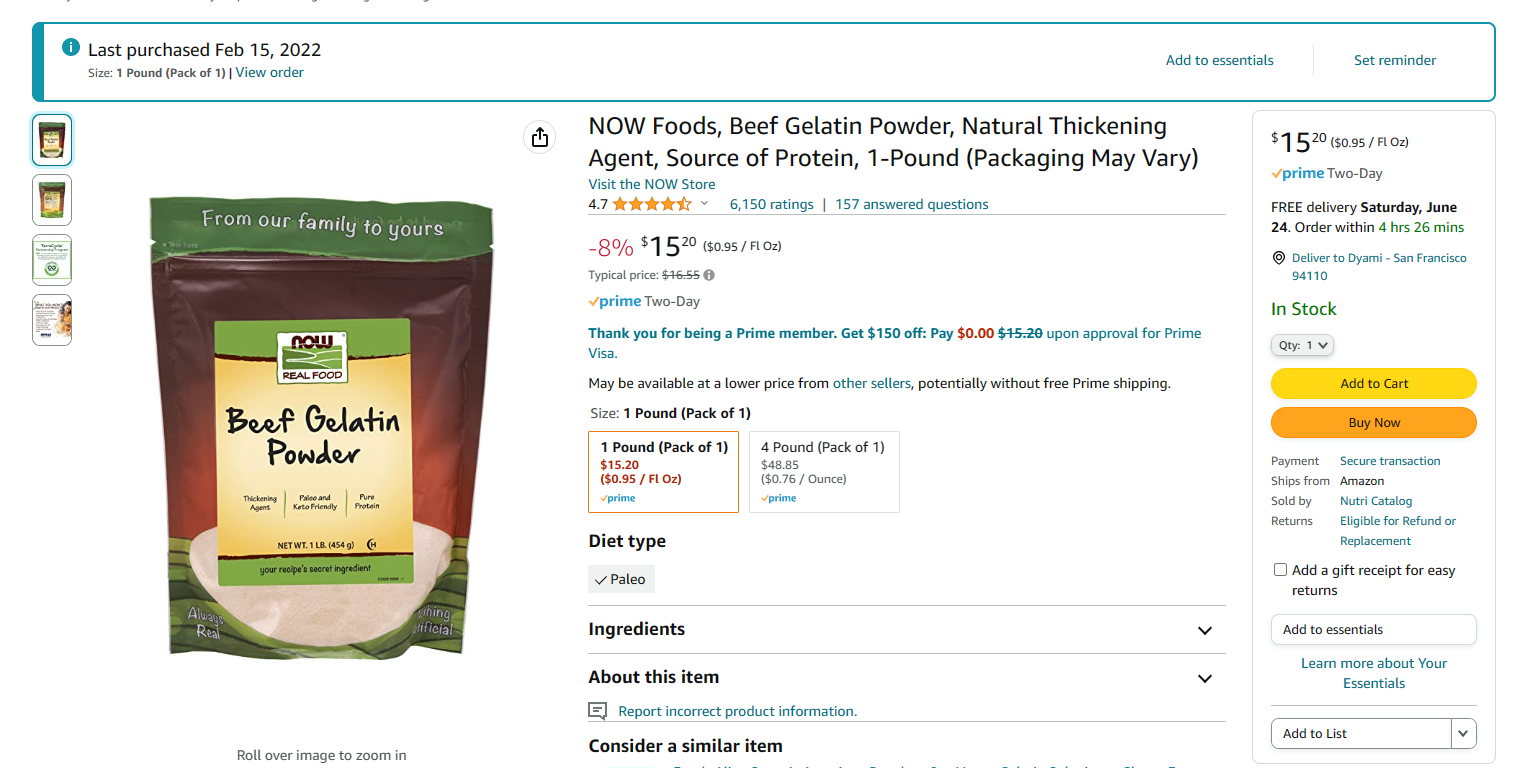Open the star rating dropdown chevron
Screen dimensions: 1513x768
(x=704, y=204)
